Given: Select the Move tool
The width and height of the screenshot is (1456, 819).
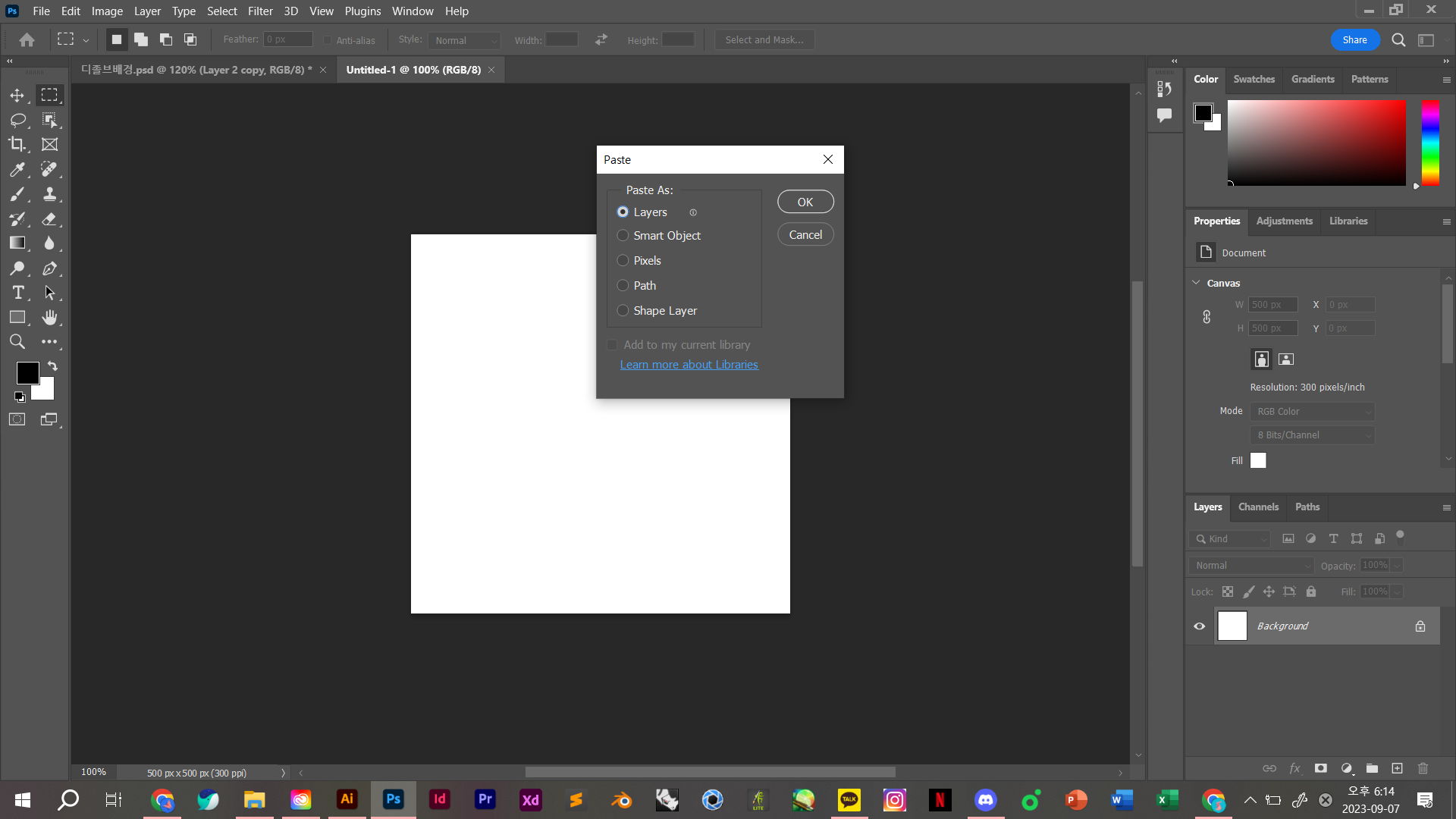Looking at the screenshot, I should (x=17, y=96).
